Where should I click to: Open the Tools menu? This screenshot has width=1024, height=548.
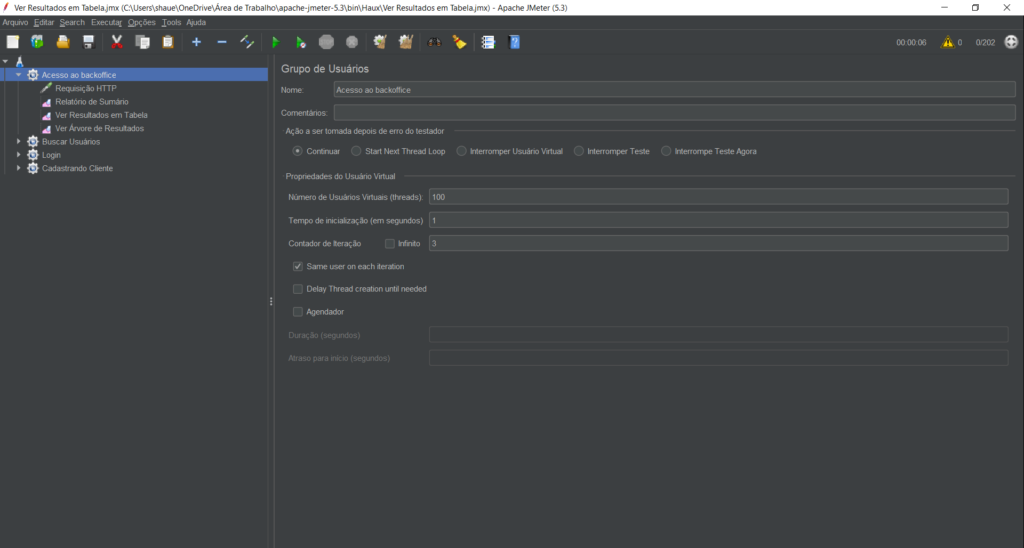[x=171, y=22]
